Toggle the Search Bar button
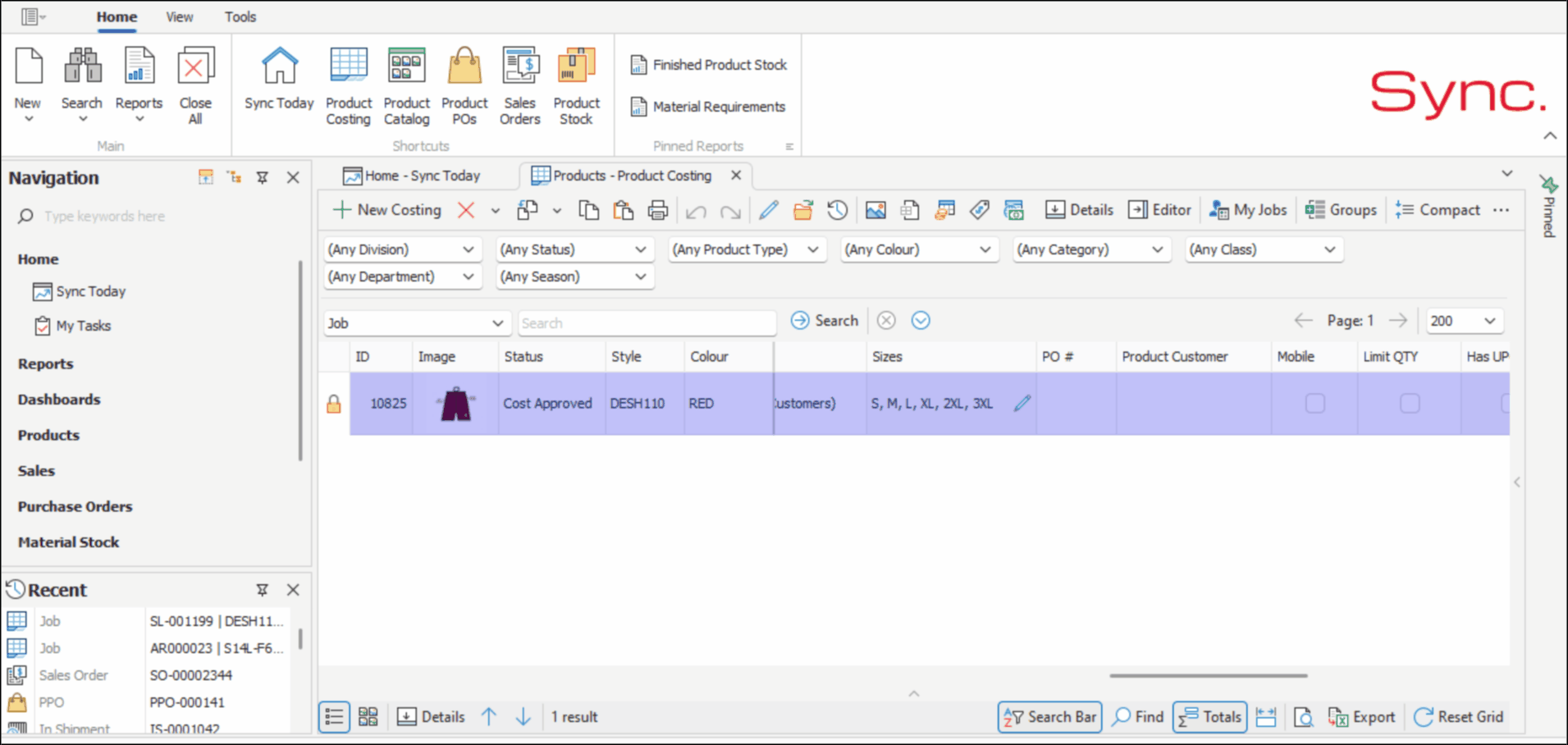This screenshot has height=745, width=1568. tap(1049, 717)
